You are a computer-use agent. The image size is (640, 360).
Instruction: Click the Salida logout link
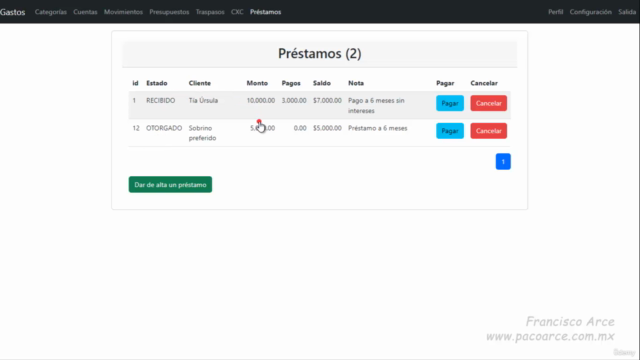pos(627,12)
